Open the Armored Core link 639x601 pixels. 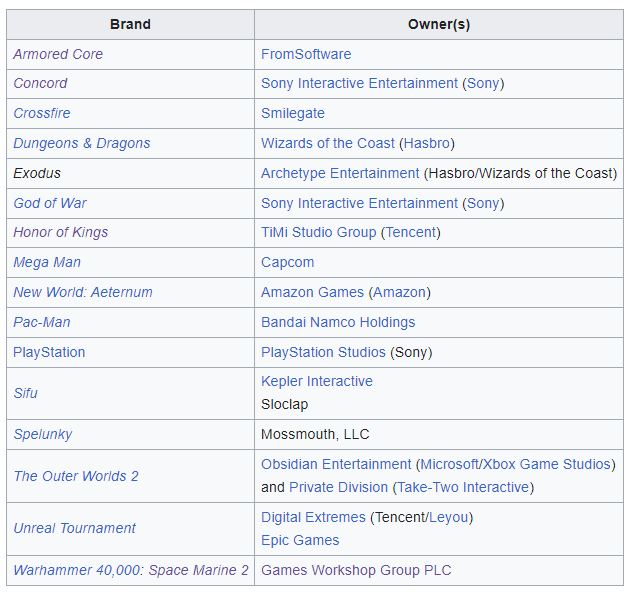(x=58, y=54)
